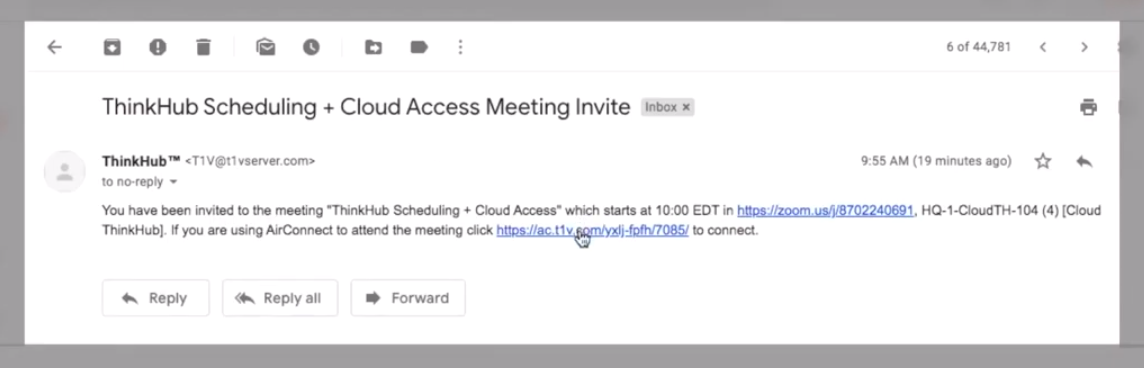Click the Reply all button
Screen dimensions: 1144x368
[x=280, y=298]
